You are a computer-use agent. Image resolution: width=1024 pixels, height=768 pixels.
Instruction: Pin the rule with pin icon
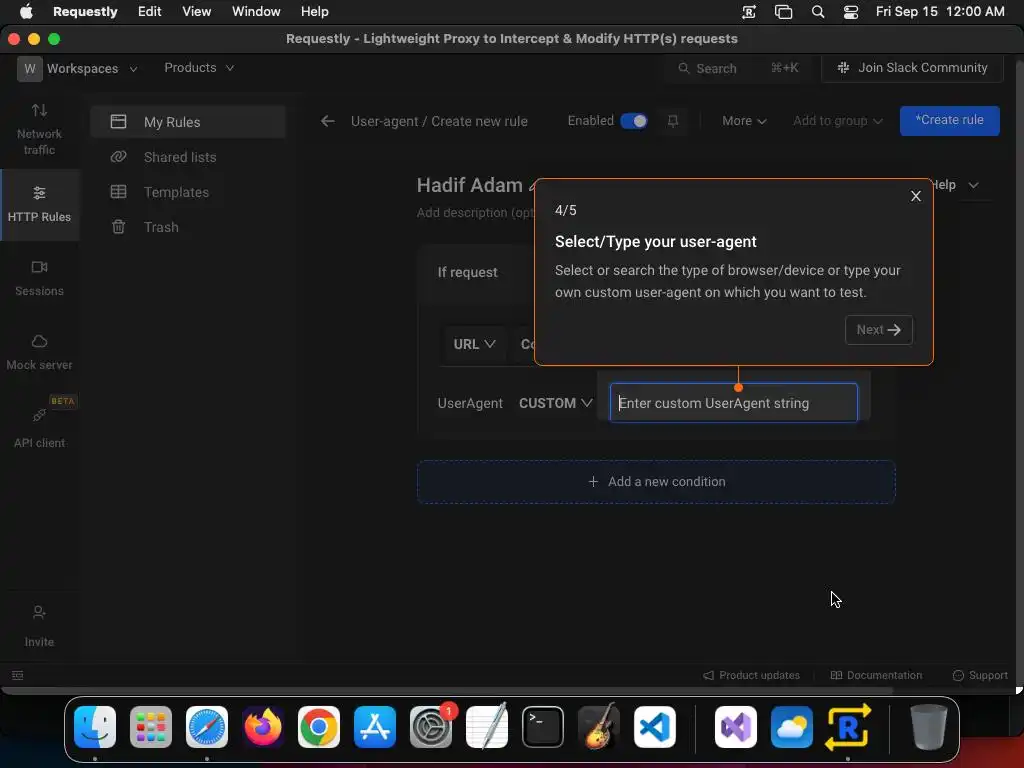click(x=672, y=121)
